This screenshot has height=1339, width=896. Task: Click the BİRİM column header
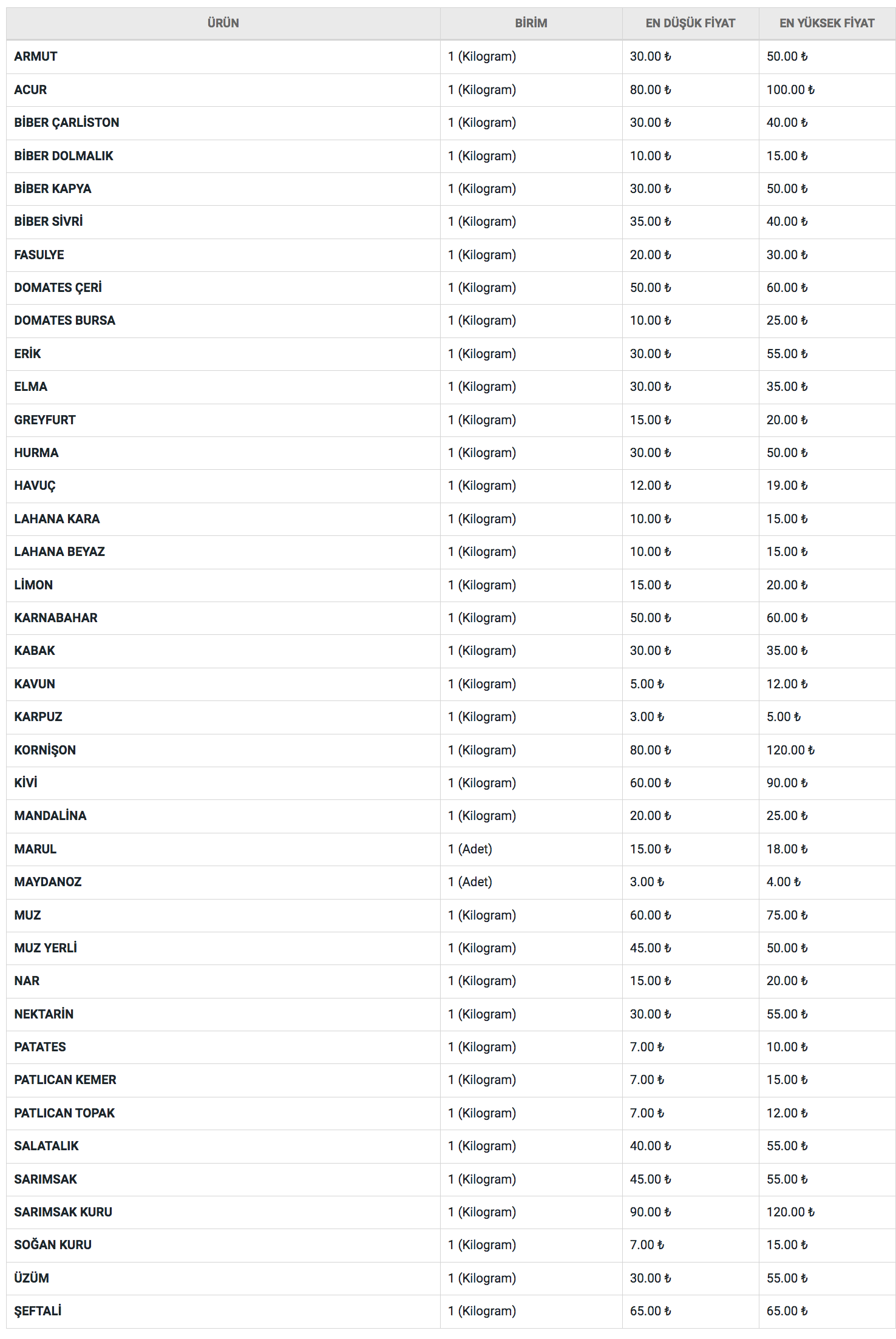531,23
